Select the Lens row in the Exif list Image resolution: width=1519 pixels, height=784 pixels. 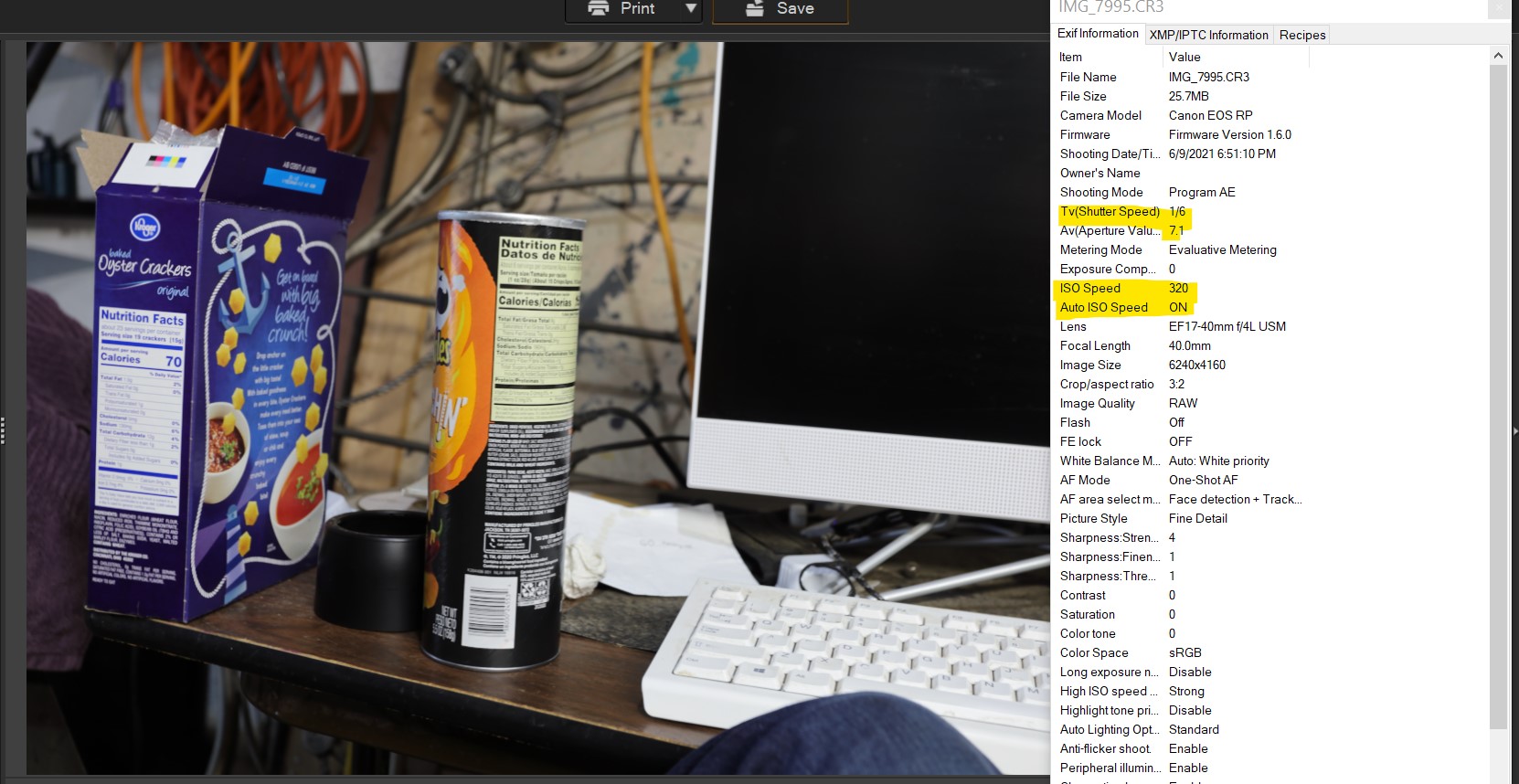(1073, 326)
